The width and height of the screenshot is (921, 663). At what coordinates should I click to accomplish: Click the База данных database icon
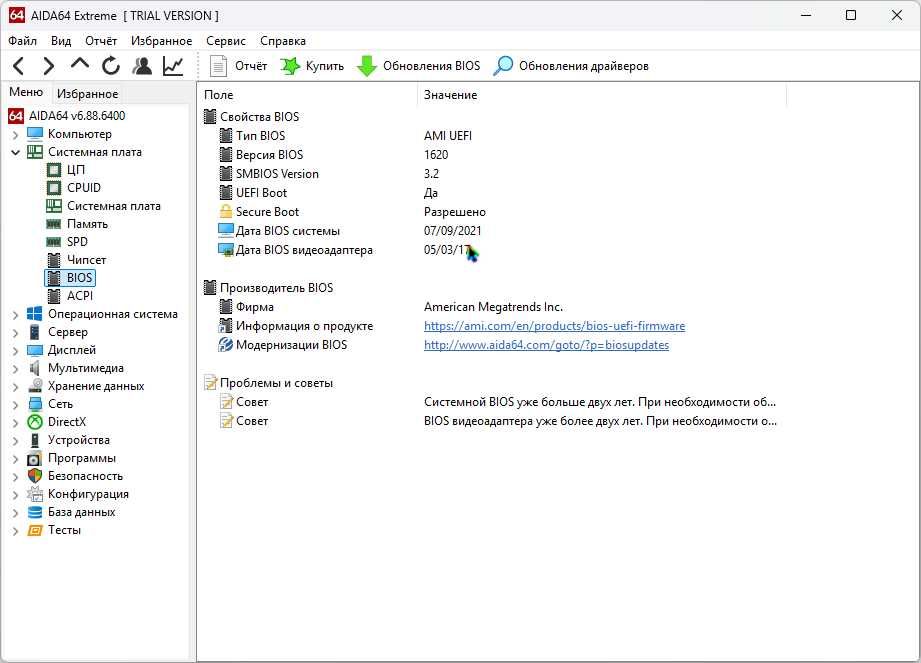35,512
